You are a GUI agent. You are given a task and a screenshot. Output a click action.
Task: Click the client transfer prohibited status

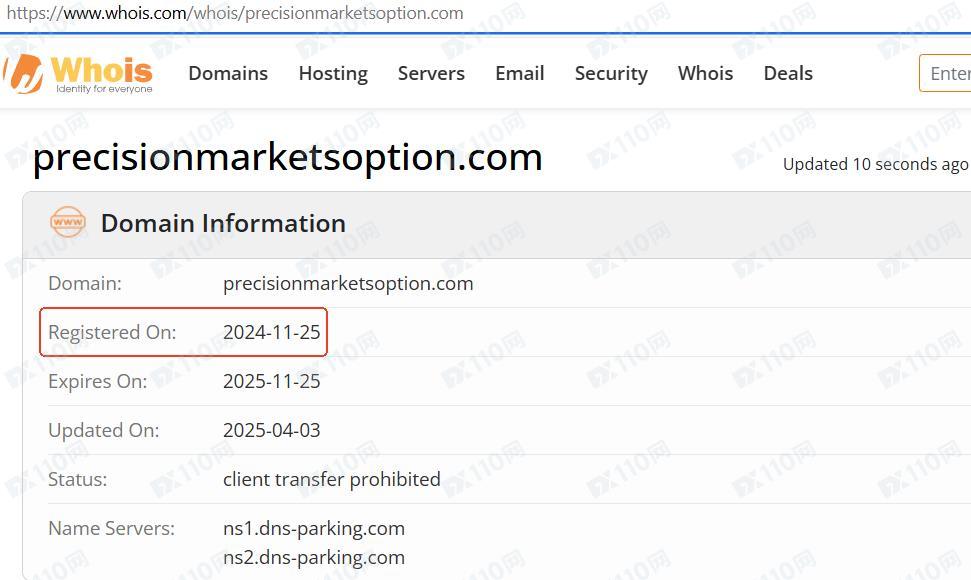[x=332, y=479]
